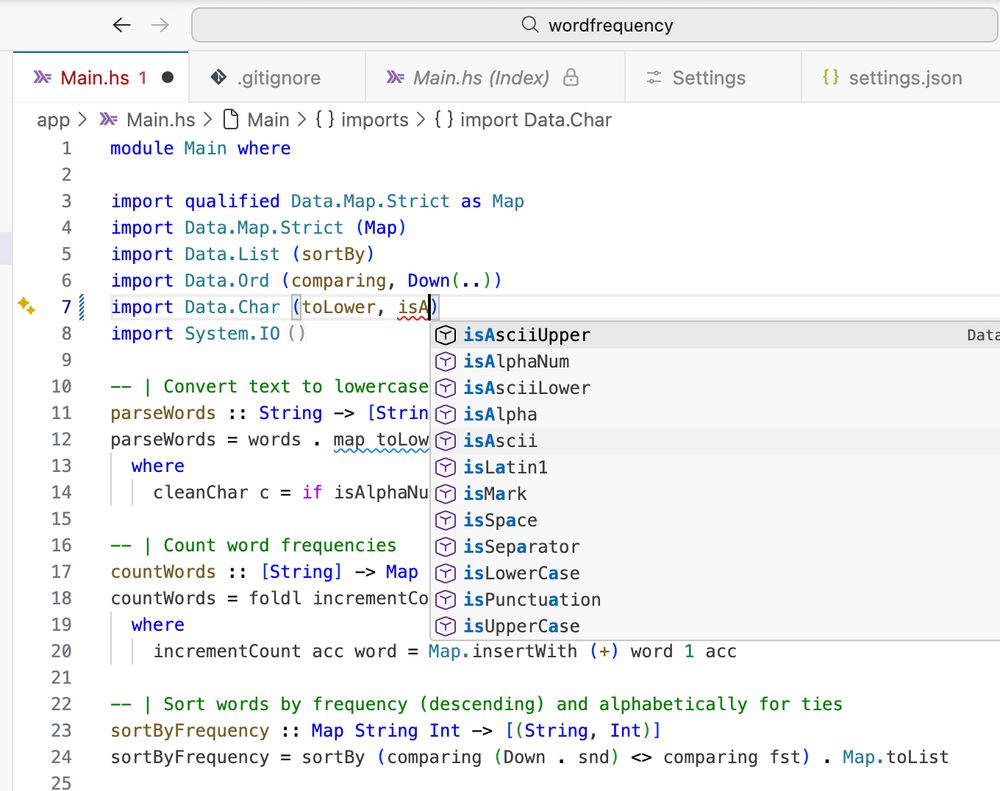1000x791 pixels.
Task: Click the gitignore file icon on its tab
Action: [x=218, y=77]
